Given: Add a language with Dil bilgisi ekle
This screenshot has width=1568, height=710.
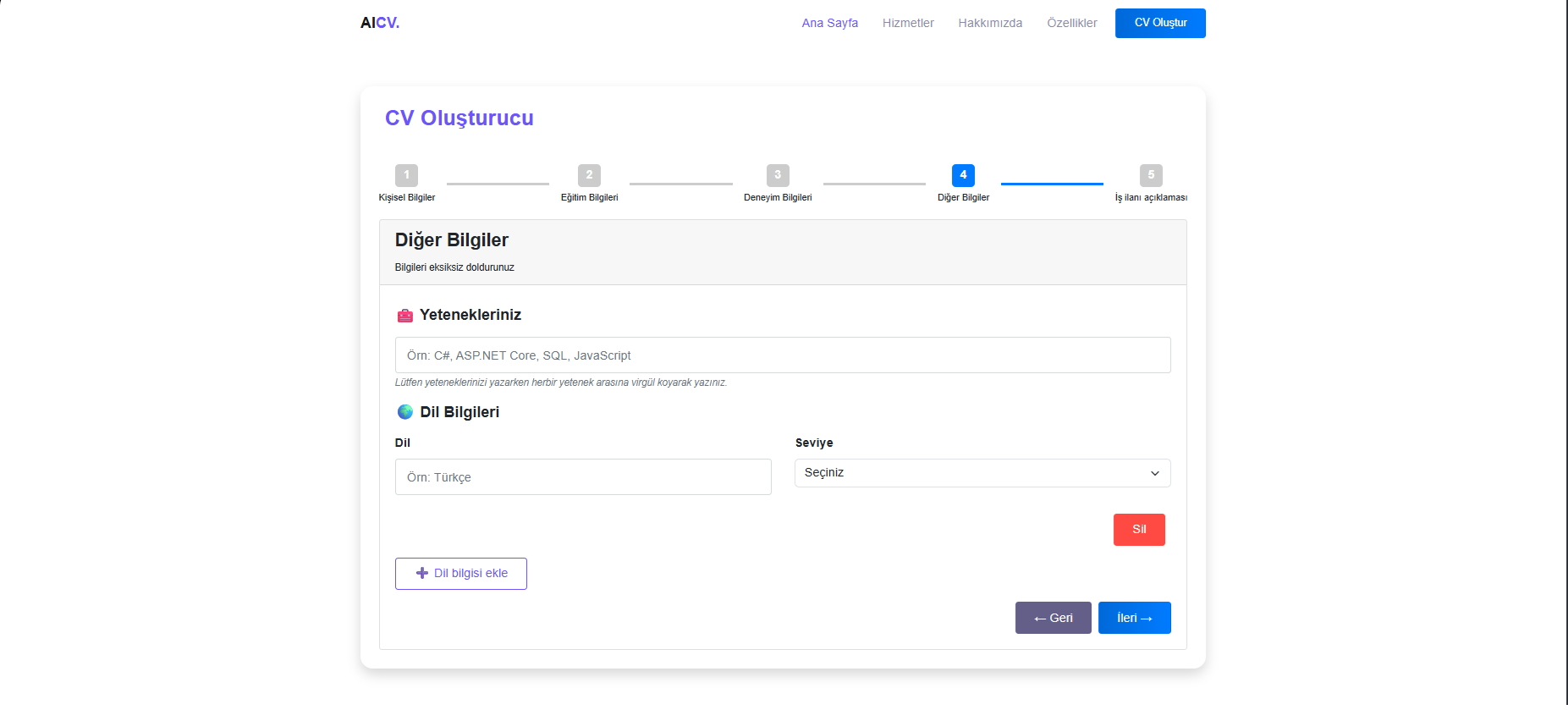Looking at the screenshot, I should click(461, 574).
